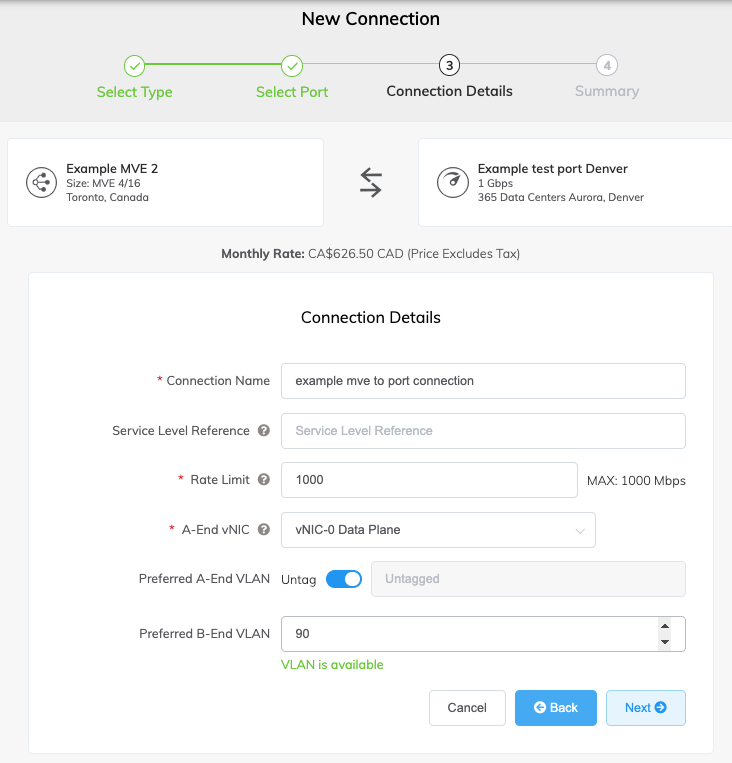
Task: Toggle the Untag switch off
Action: click(344, 579)
